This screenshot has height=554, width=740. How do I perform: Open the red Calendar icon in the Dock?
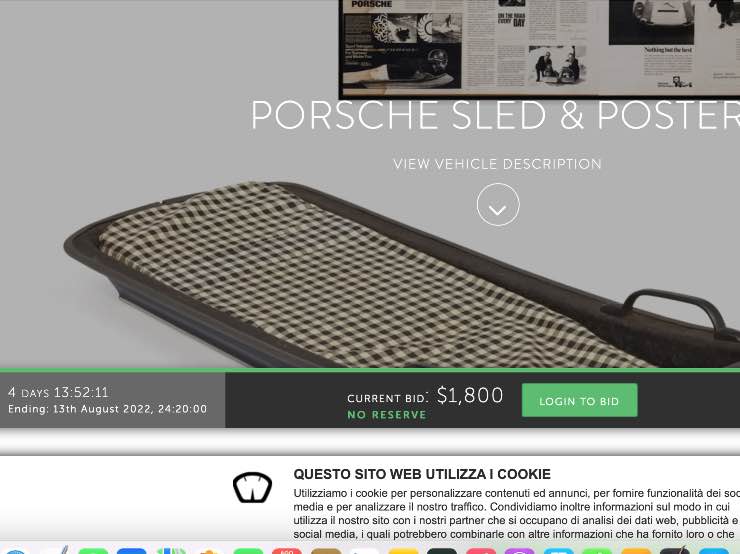coord(286,550)
